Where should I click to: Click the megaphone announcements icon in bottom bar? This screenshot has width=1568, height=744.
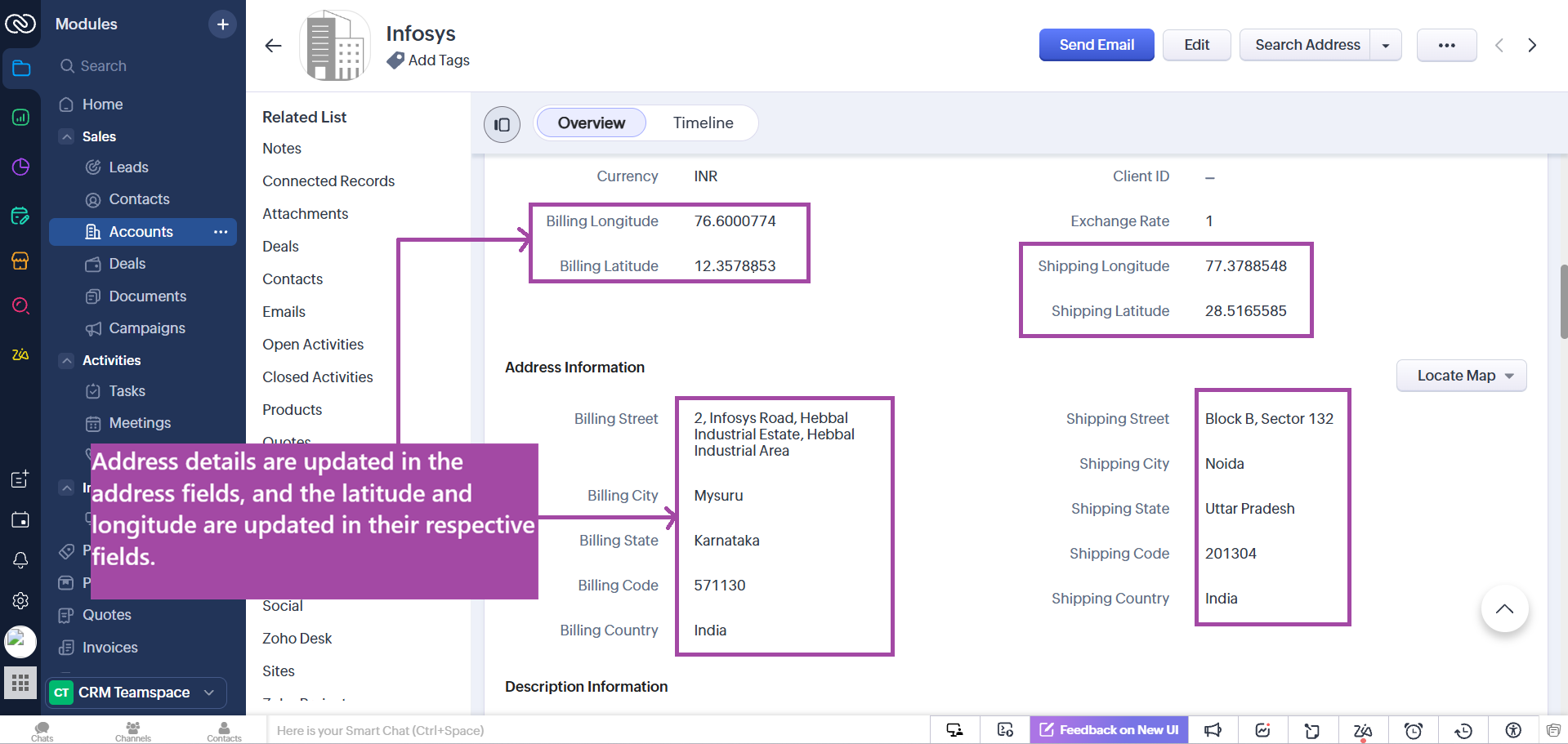[1213, 729]
